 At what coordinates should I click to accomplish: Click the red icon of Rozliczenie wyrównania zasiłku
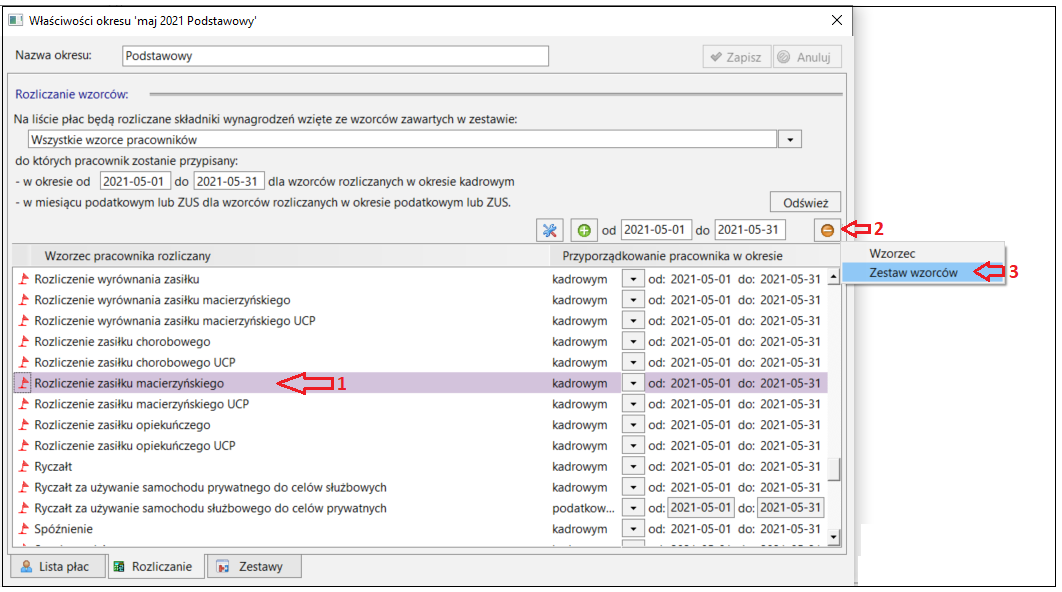coord(24,279)
